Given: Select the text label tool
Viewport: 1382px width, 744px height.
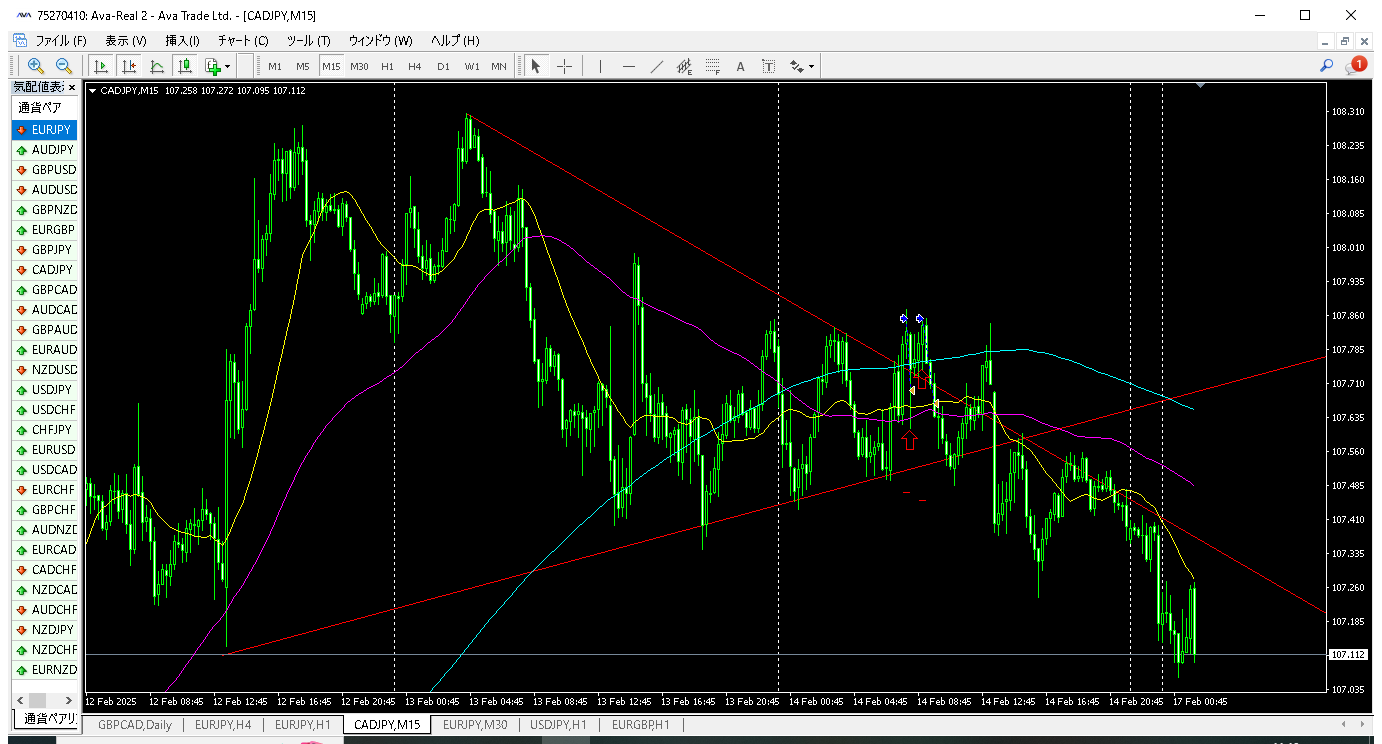Looking at the screenshot, I should tap(768, 66).
